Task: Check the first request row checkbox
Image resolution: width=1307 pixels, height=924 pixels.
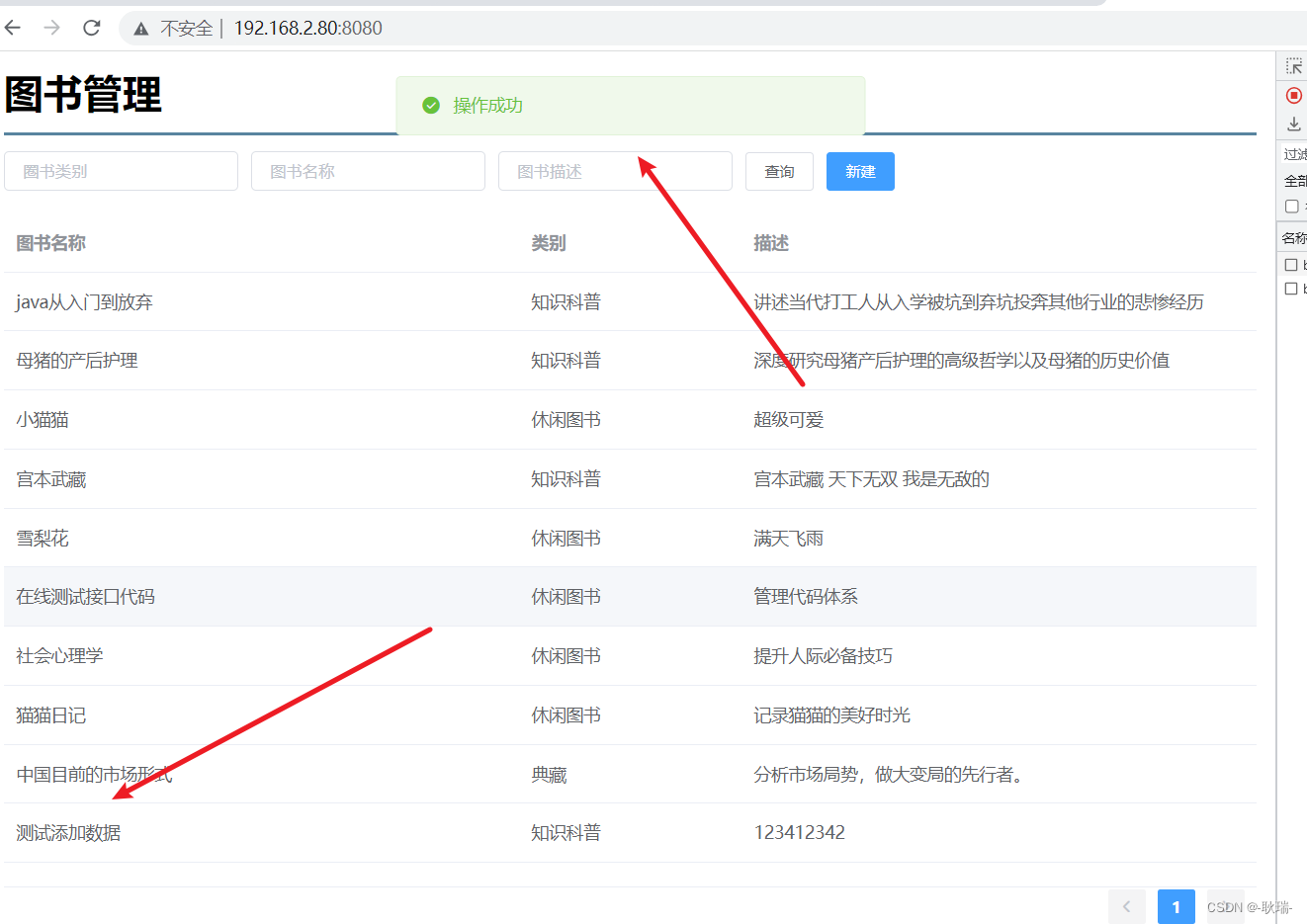Action: click(1290, 265)
